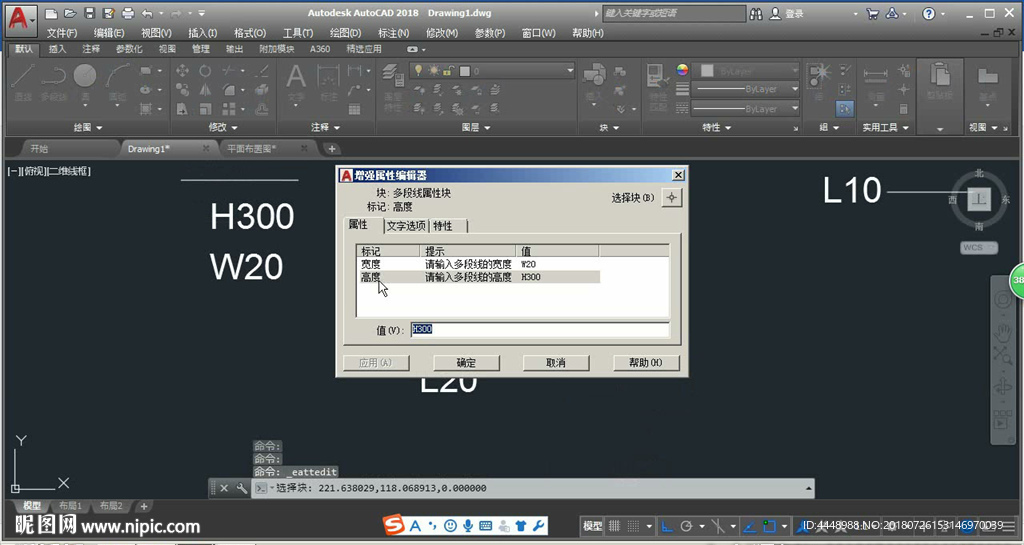Click the shopping cart Autodesk App Store icon
Image resolution: width=1024 pixels, height=545 pixels.
coord(872,14)
